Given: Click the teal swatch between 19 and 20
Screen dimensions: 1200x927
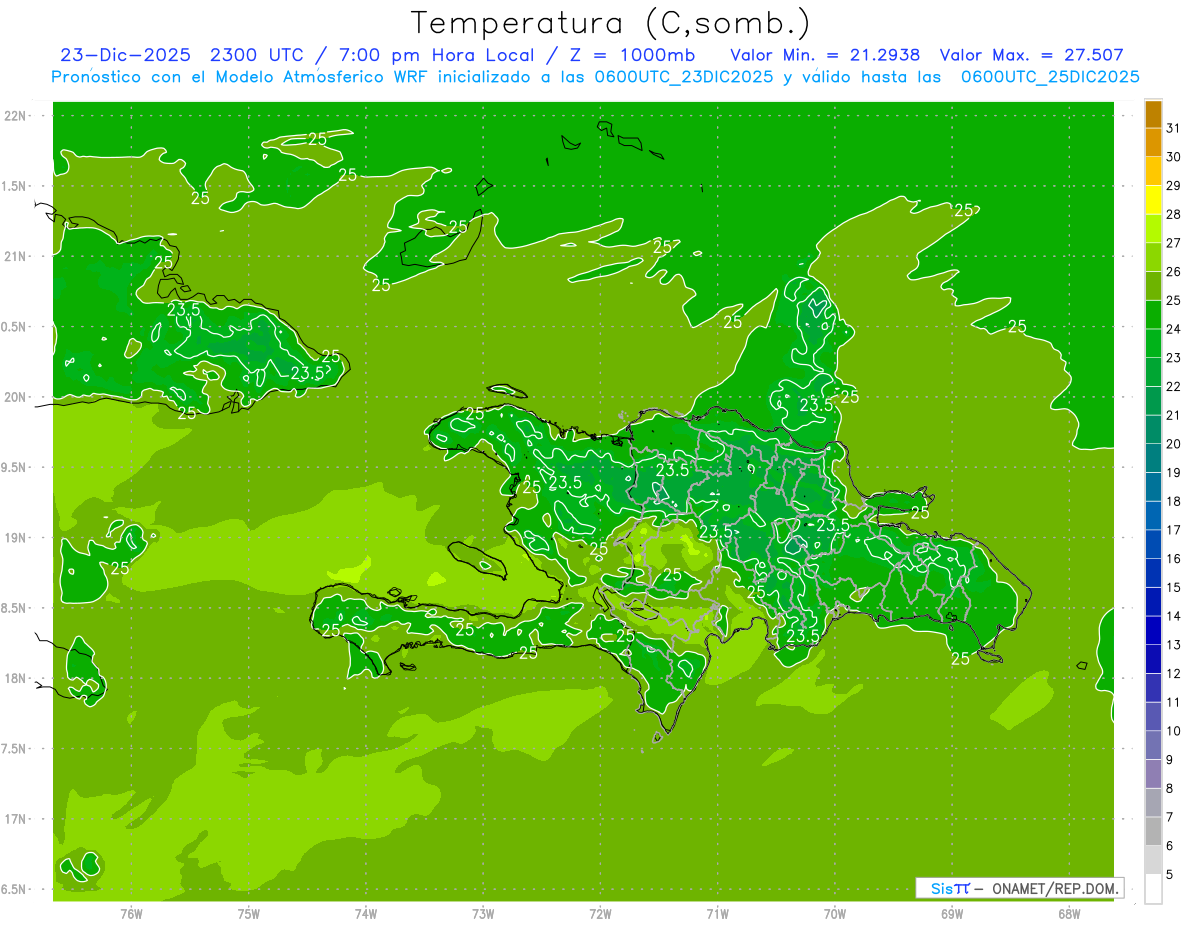Looking at the screenshot, I should pyautogui.click(x=1153, y=458).
